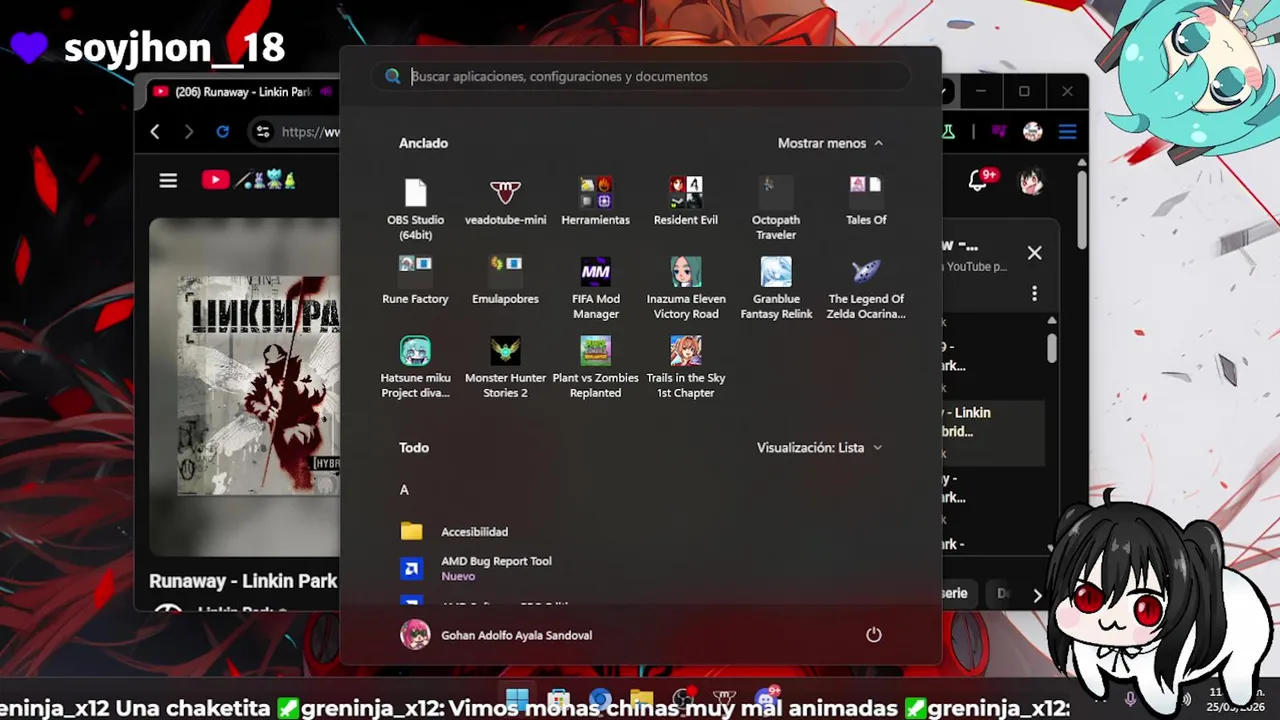
Task: Click the browser forward arrow
Action: (189, 132)
